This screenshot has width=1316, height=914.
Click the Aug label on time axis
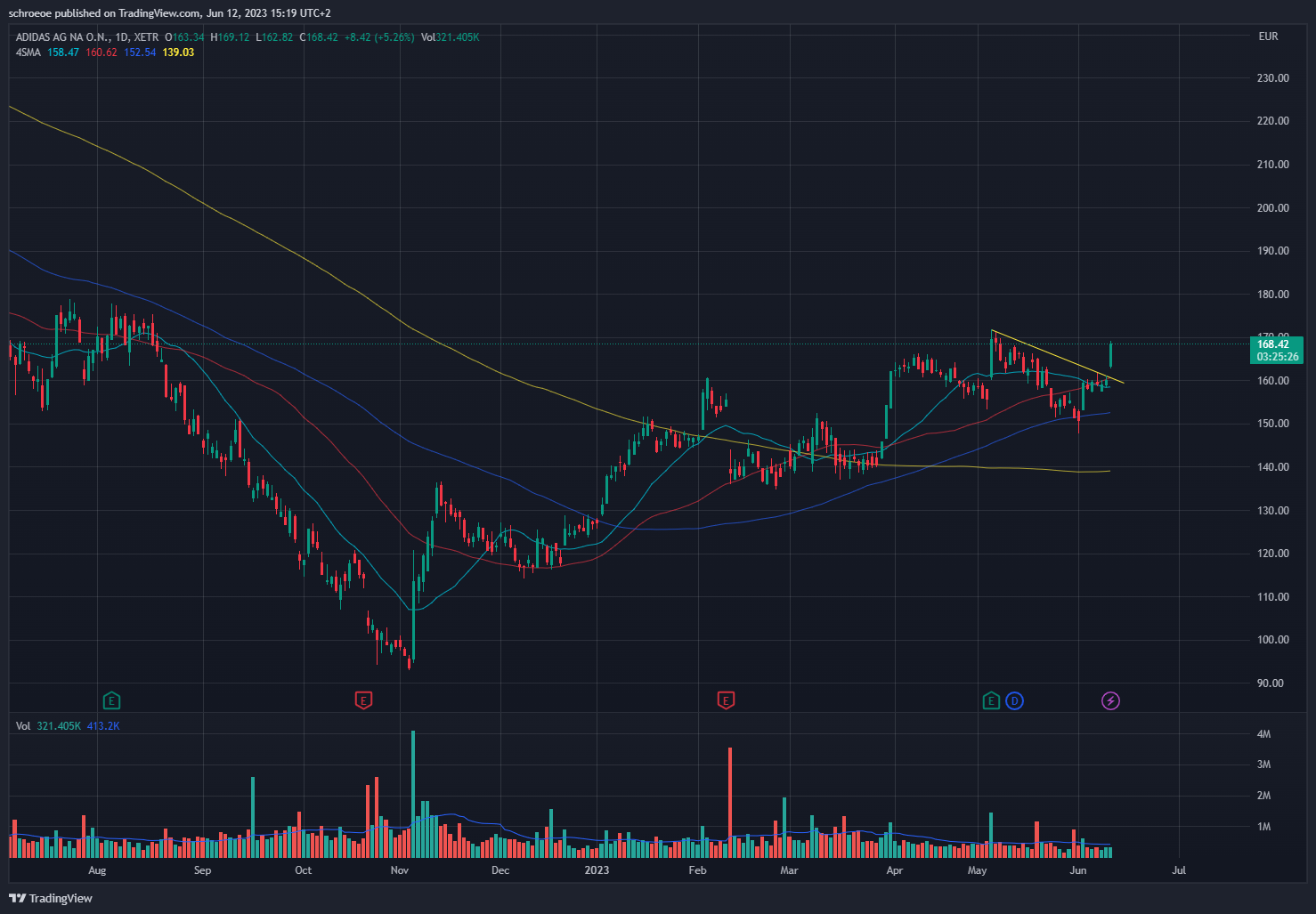97,870
